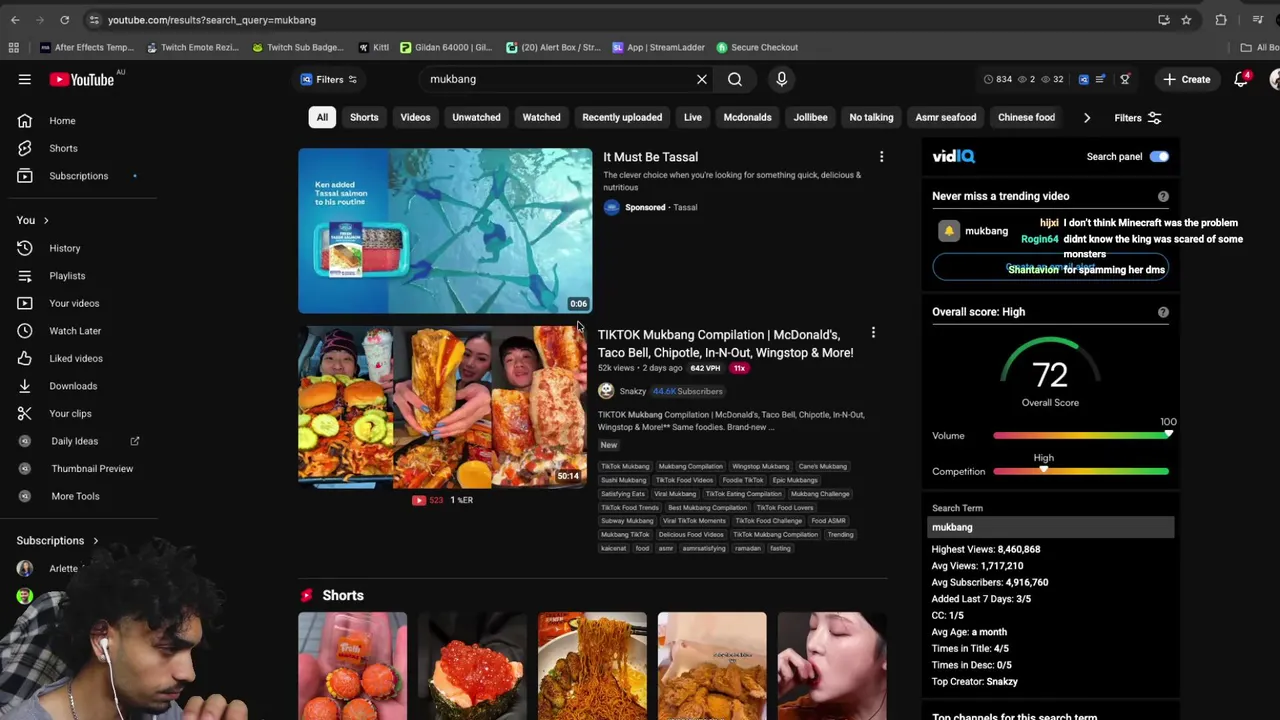Select the Live filter chip

(x=693, y=118)
